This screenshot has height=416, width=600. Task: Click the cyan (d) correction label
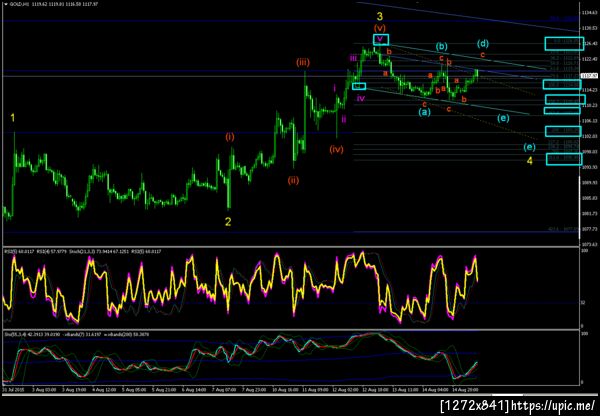[x=483, y=43]
